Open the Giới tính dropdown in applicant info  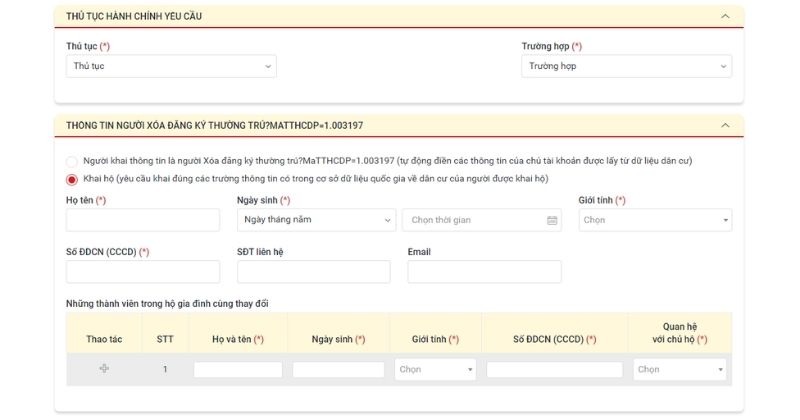[655, 220]
